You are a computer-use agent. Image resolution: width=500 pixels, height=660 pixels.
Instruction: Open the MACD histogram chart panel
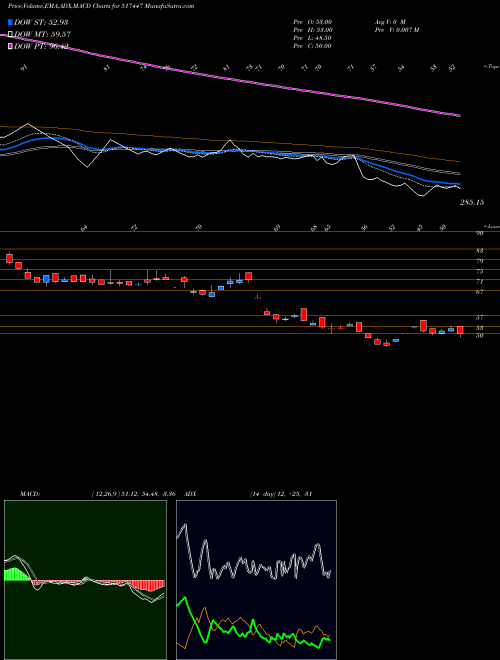(85, 580)
